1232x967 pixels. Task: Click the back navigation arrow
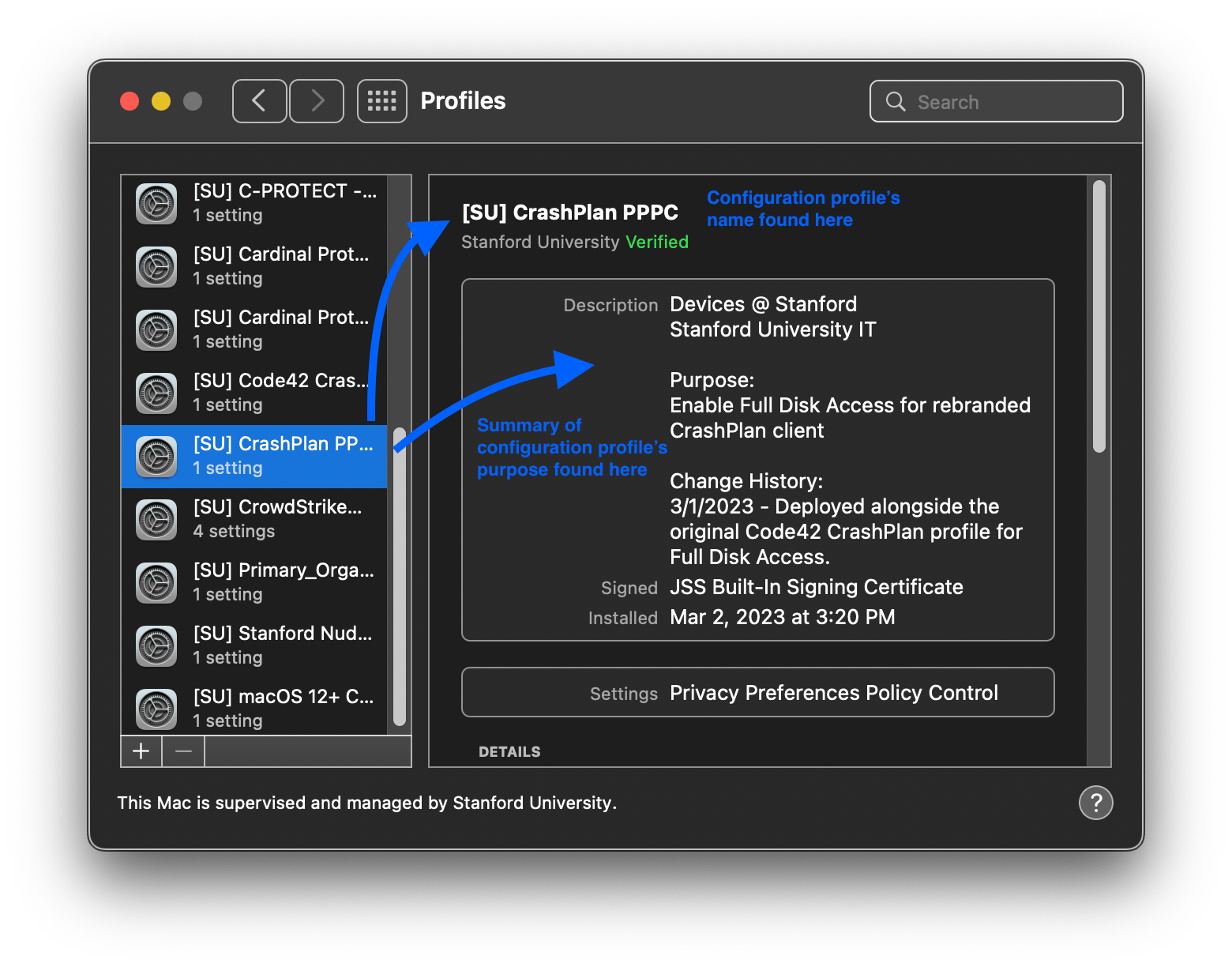coord(259,100)
